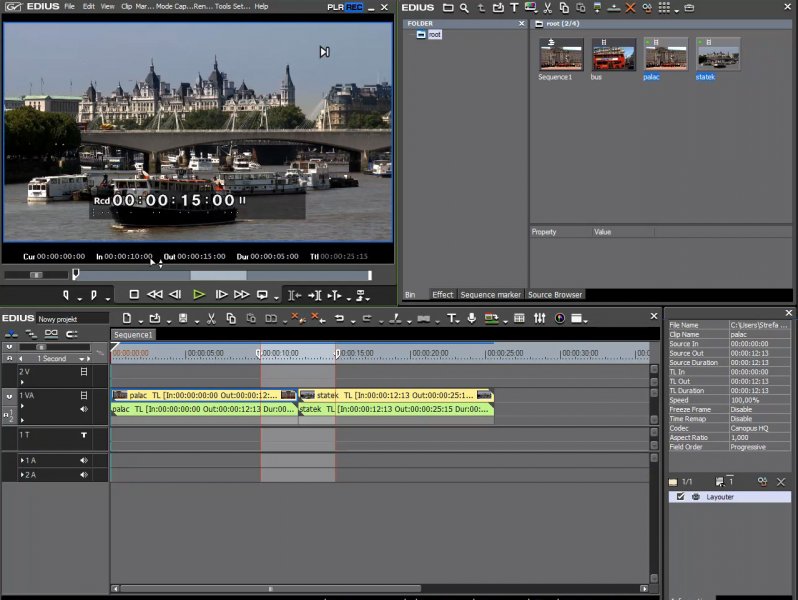Screen dimensions: 798x600
Task: Click the Stop button in player controls
Action: pyautogui.click(x=134, y=295)
